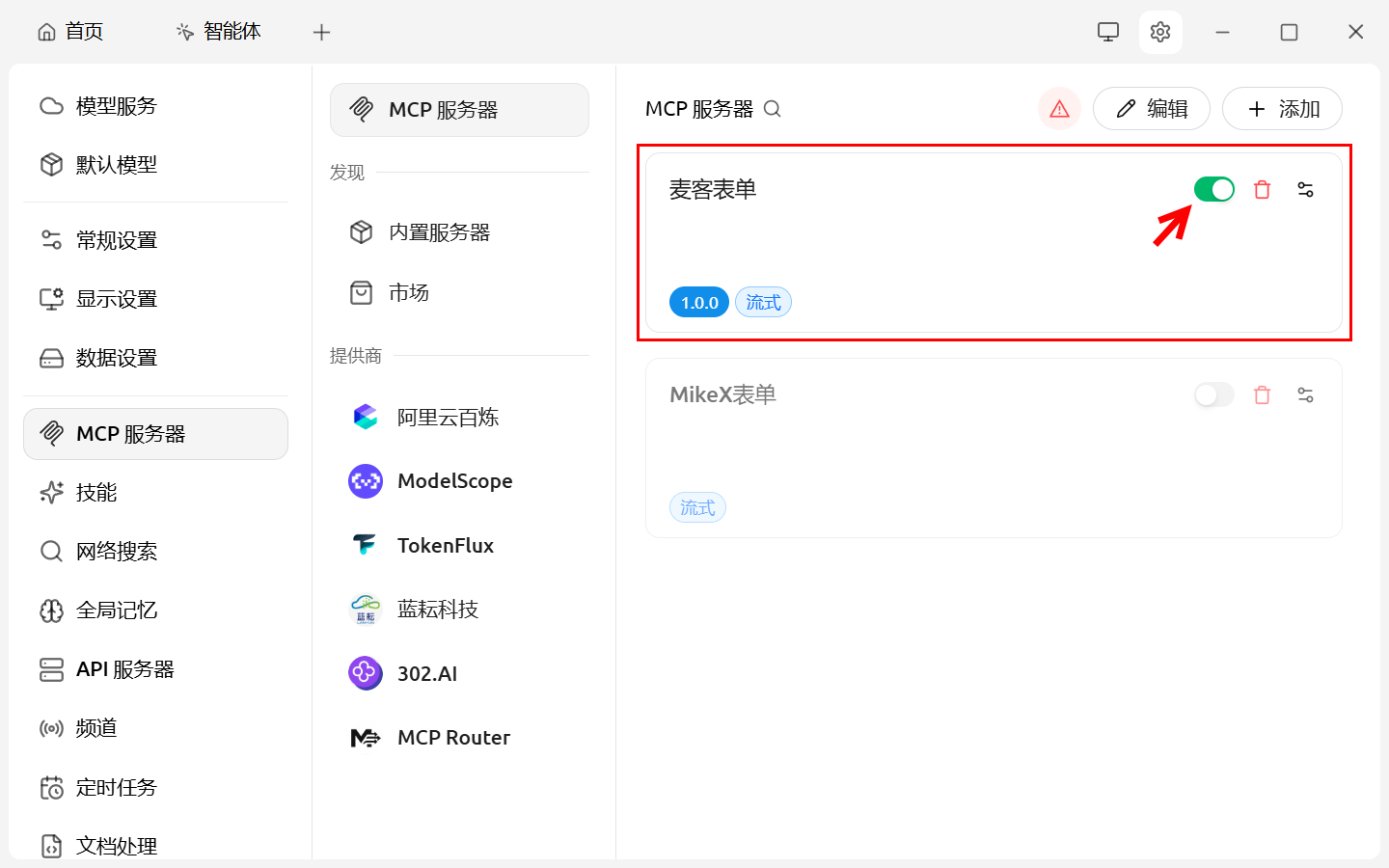The width and height of the screenshot is (1389, 868).
Task: Delete the 麦客表单 server via trash icon
Action: click(x=1262, y=190)
